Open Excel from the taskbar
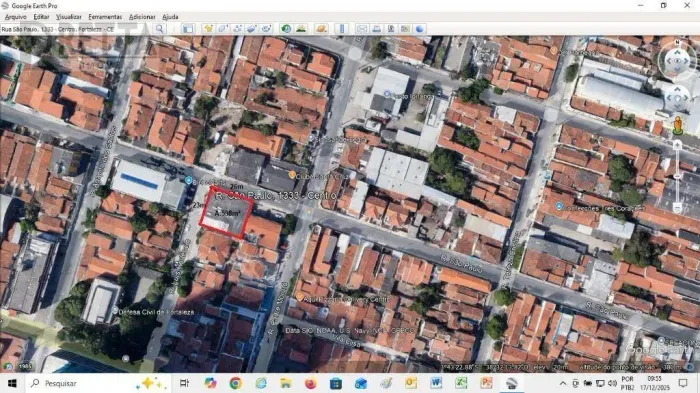This screenshot has height=393, width=700. click(461, 383)
